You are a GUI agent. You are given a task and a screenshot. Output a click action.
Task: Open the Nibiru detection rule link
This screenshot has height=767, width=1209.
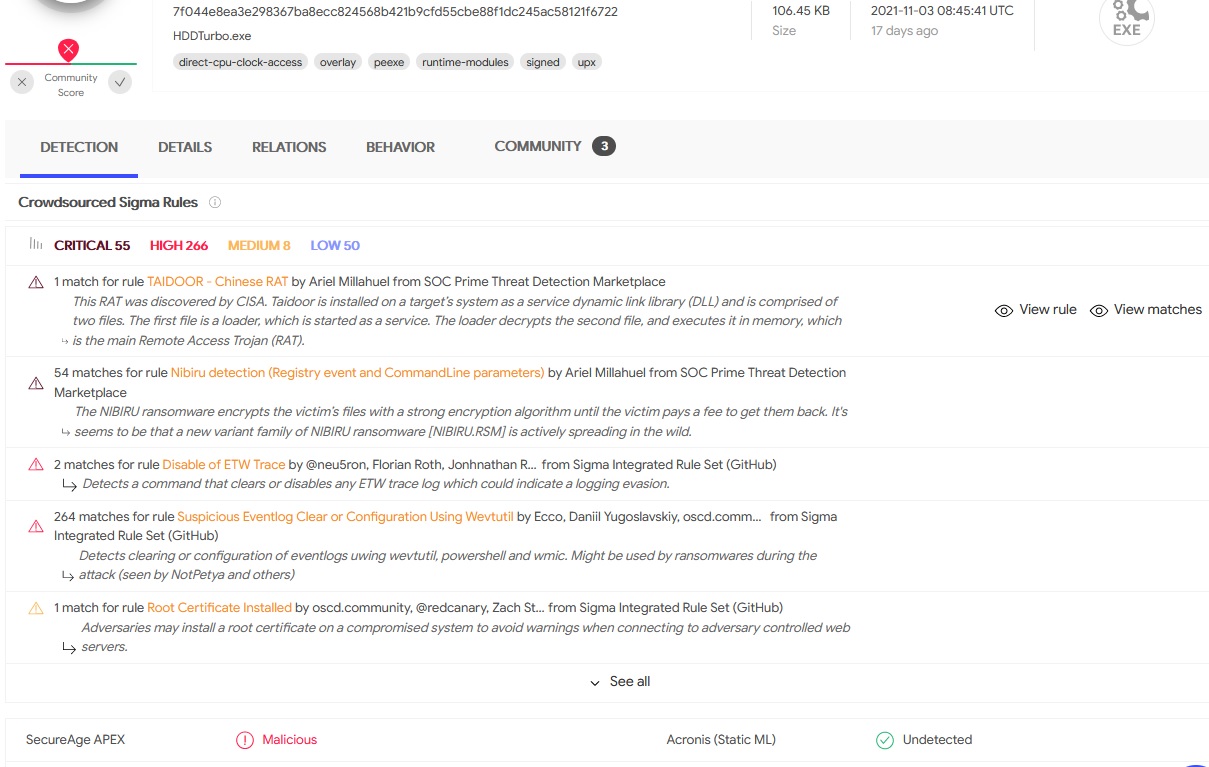[357, 372]
